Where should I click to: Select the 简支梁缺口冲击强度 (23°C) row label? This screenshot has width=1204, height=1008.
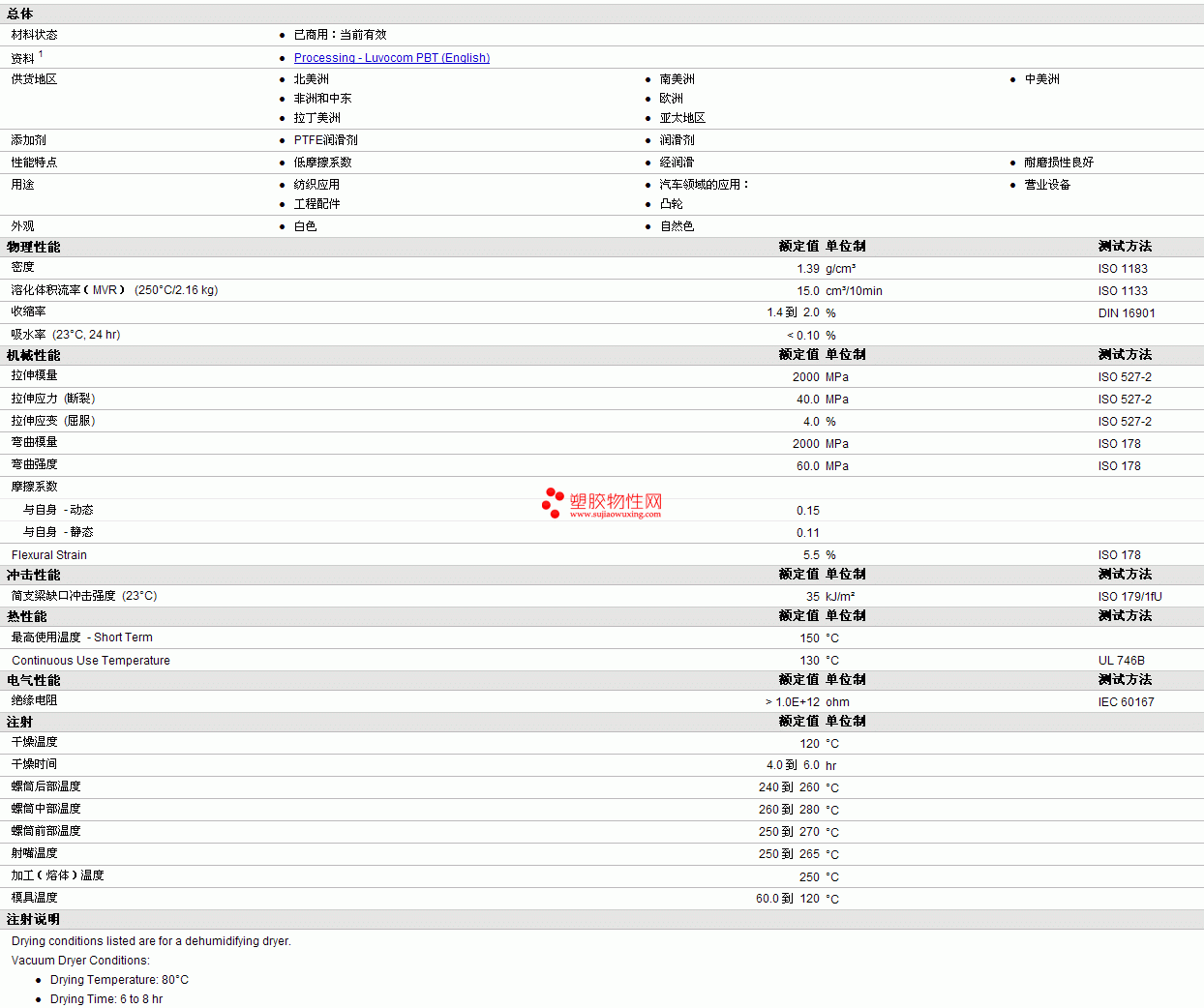click(84, 596)
